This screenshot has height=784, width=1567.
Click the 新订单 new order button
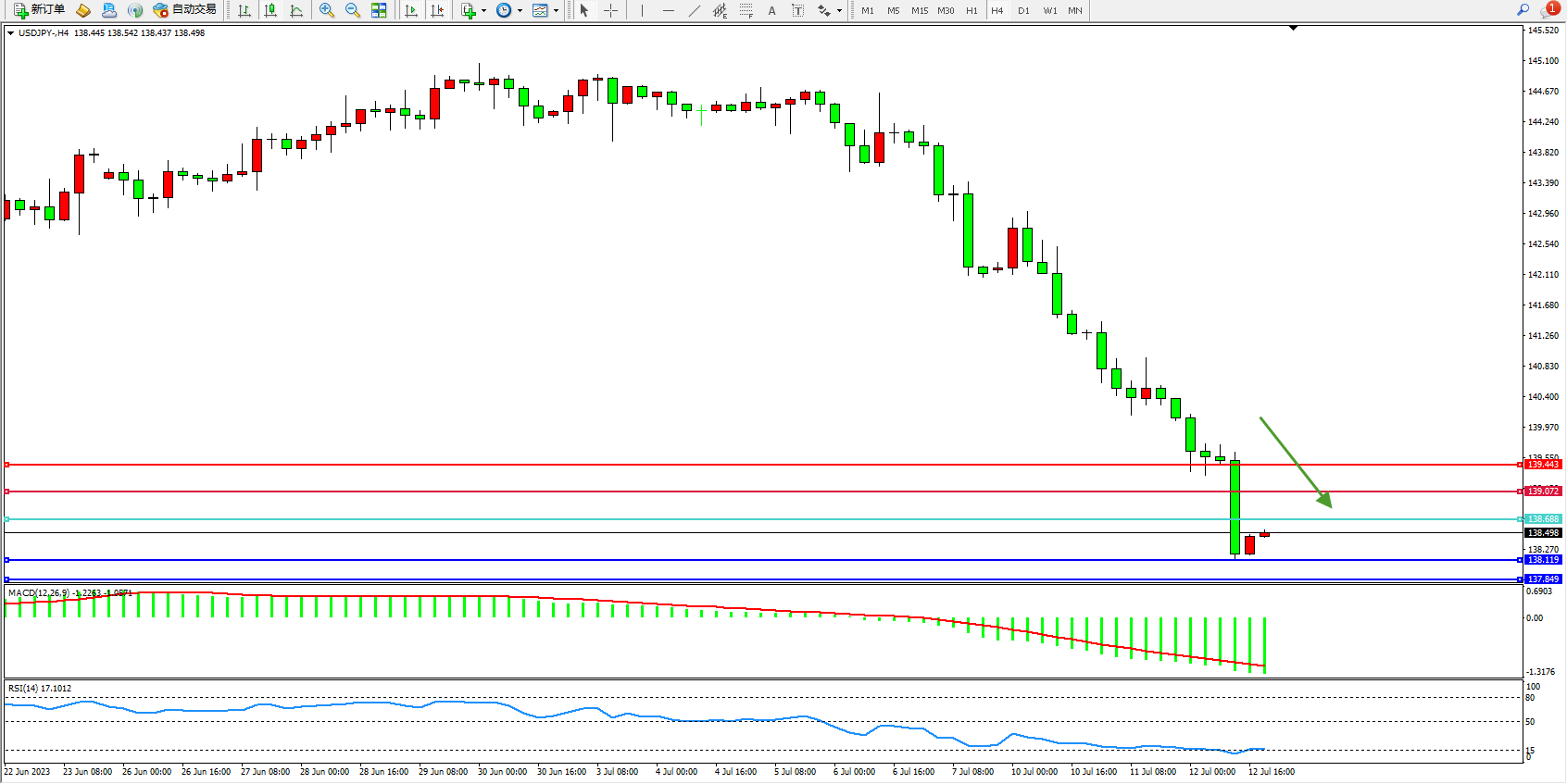coord(40,10)
